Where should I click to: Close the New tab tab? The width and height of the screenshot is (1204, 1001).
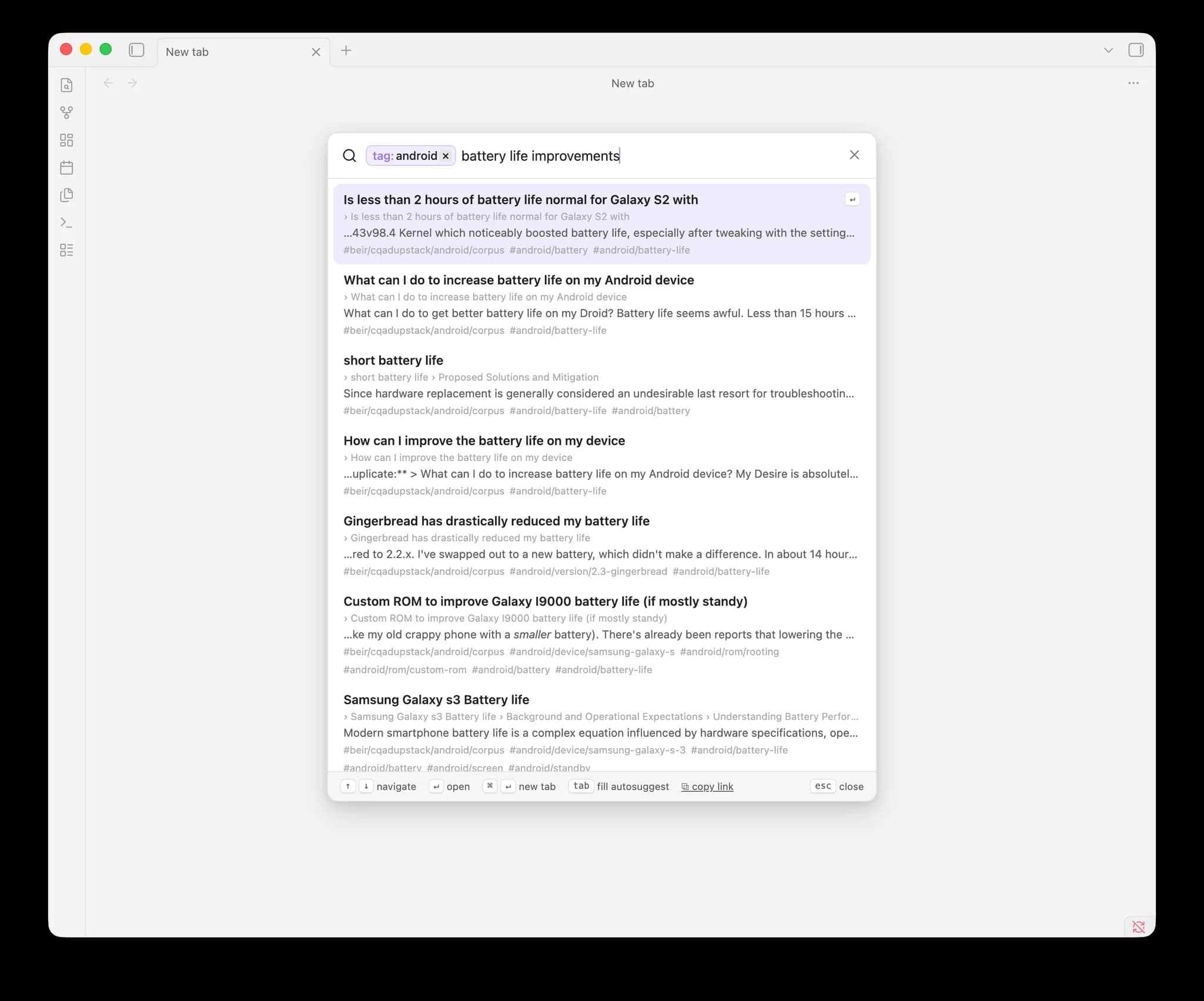pos(316,52)
